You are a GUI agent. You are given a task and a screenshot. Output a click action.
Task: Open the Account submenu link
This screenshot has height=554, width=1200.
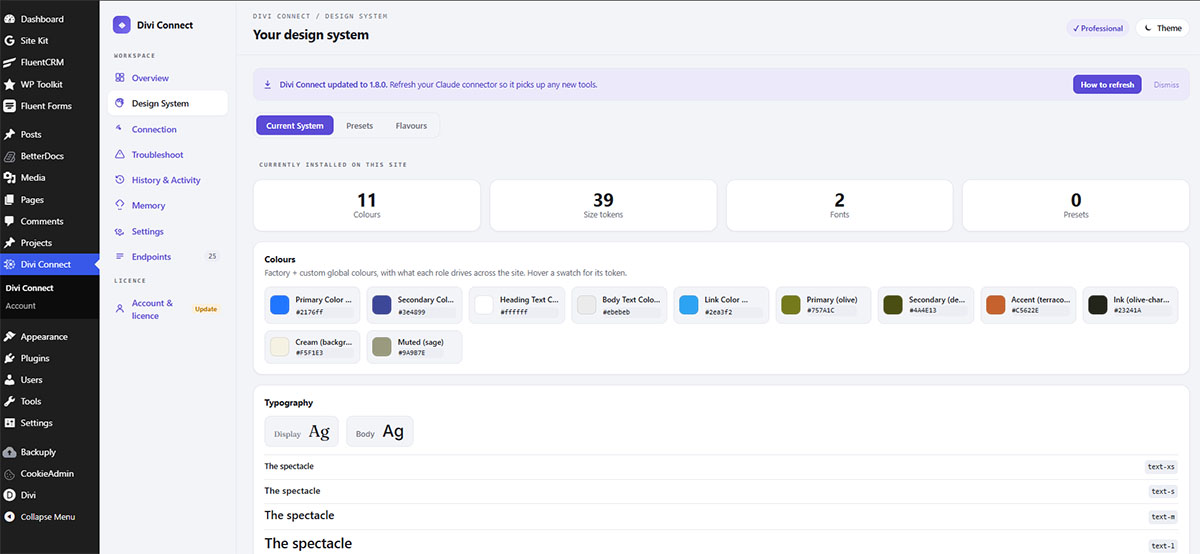pyautogui.click(x=21, y=306)
